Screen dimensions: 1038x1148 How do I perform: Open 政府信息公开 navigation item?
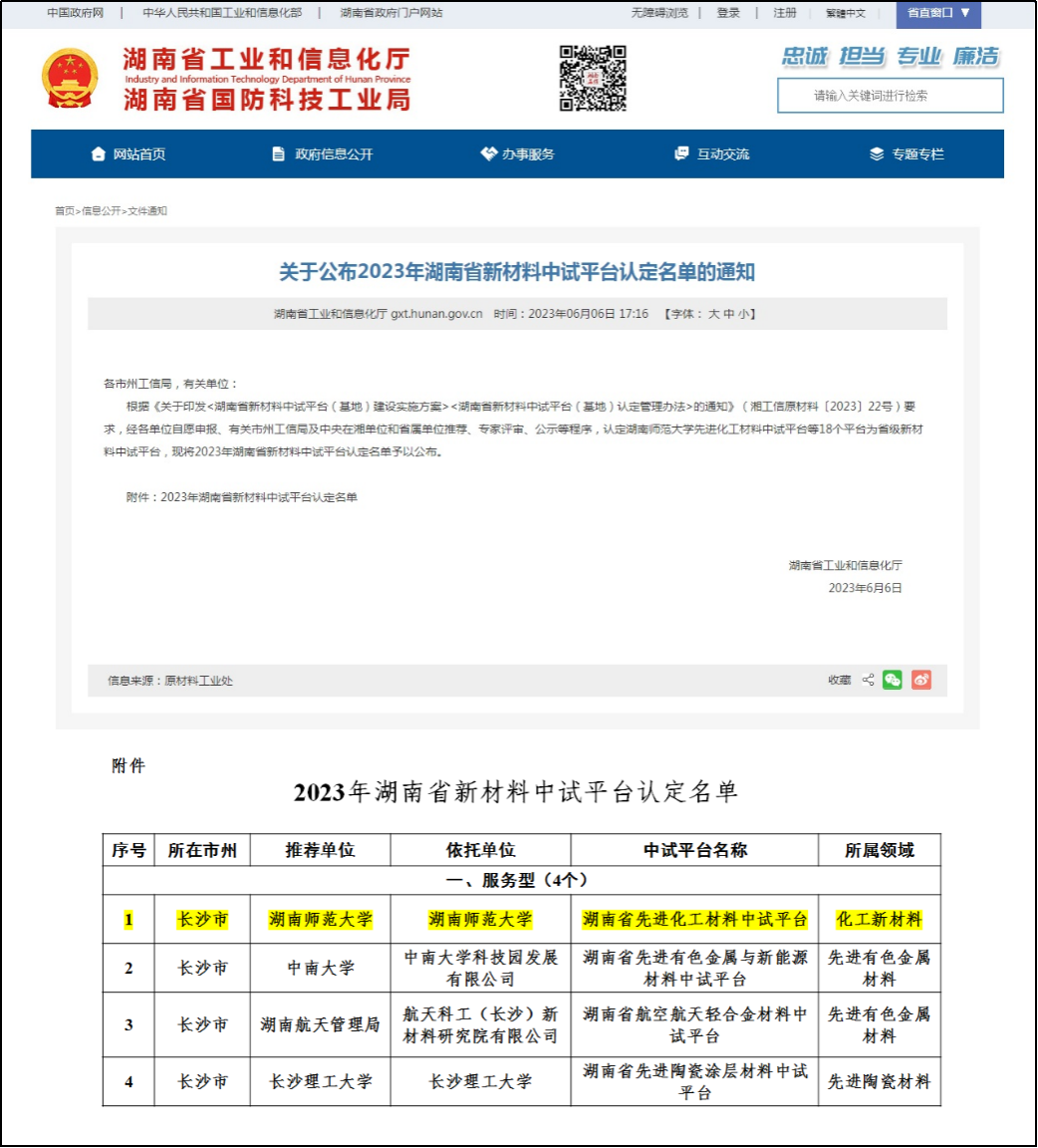point(323,154)
